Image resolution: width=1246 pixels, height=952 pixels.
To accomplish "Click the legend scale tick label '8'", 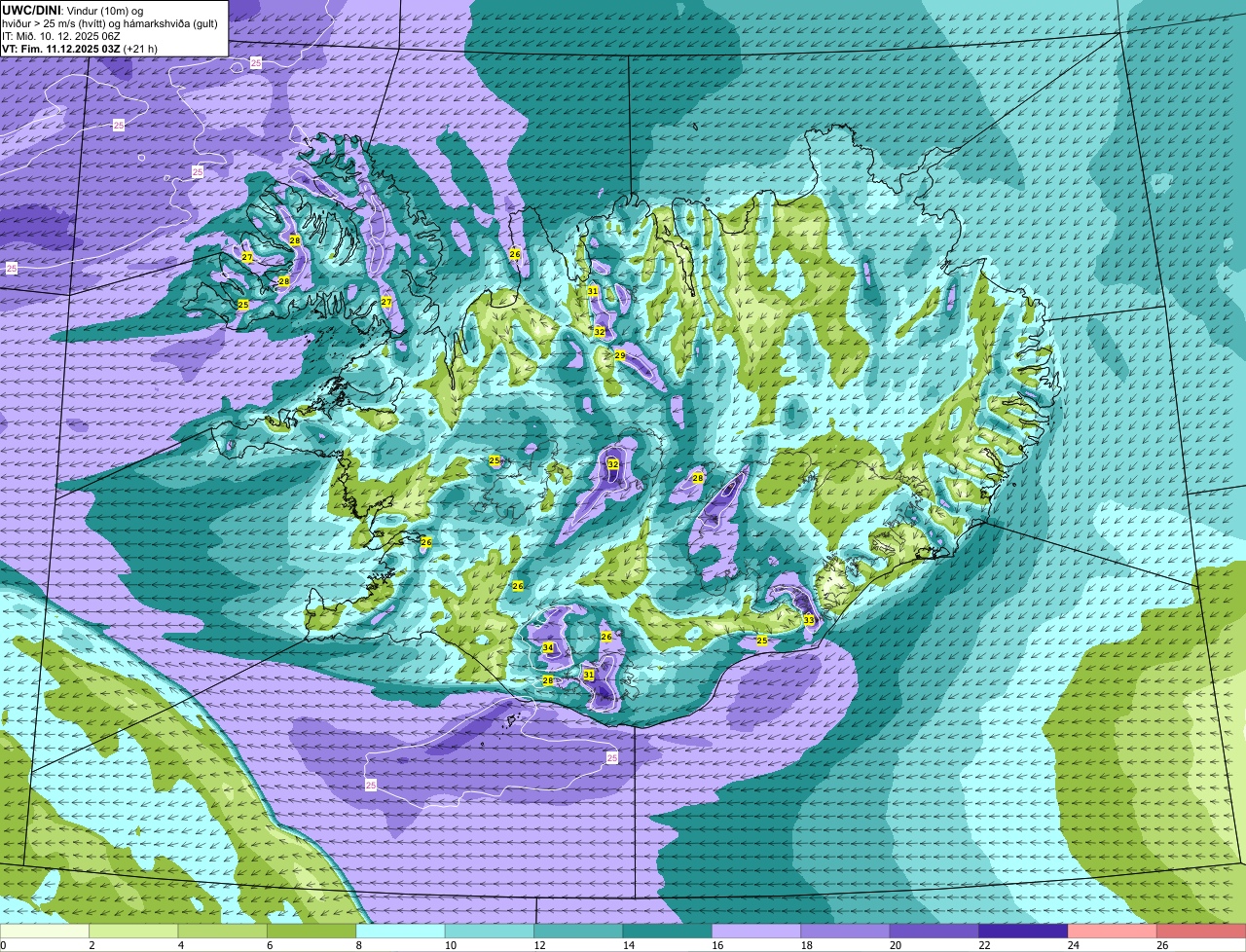I will [x=359, y=945].
